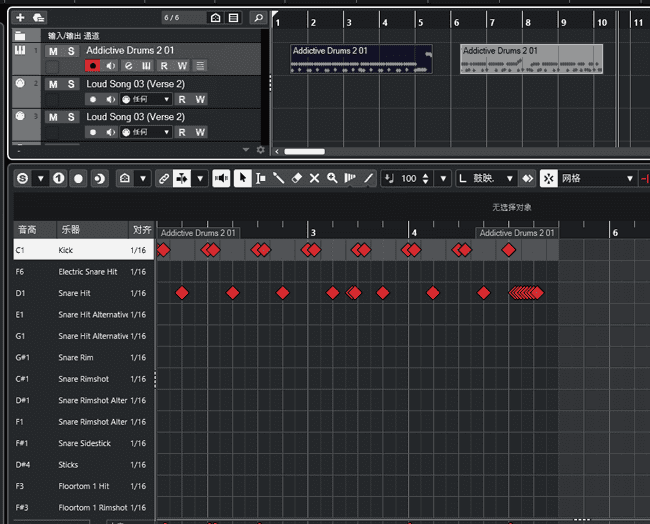Expand dropdown next to editor house icon
Image resolution: width=650 pixels, height=524 pixels.
click(x=143, y=179)
